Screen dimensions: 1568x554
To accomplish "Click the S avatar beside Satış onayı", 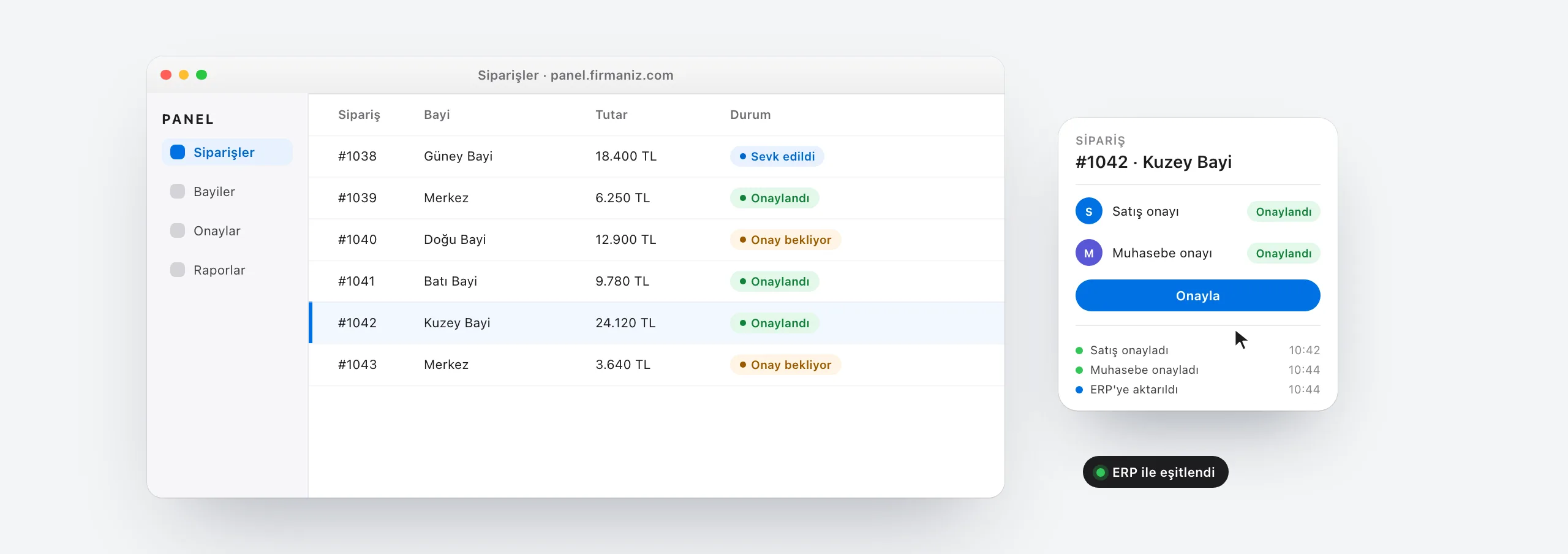I will pos(1089,211).
